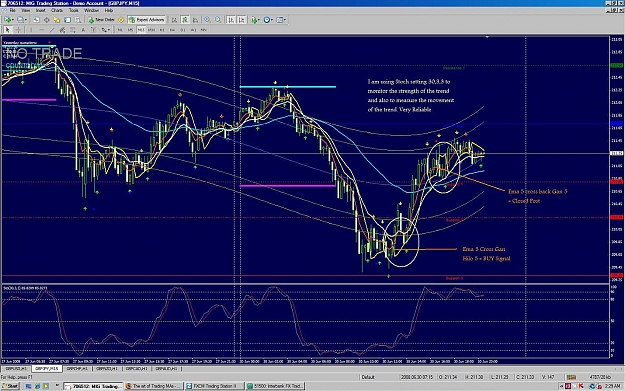Switch to the M15 timeframe
This screenshot has width=625, height=391.
click(x=141, y=29)
